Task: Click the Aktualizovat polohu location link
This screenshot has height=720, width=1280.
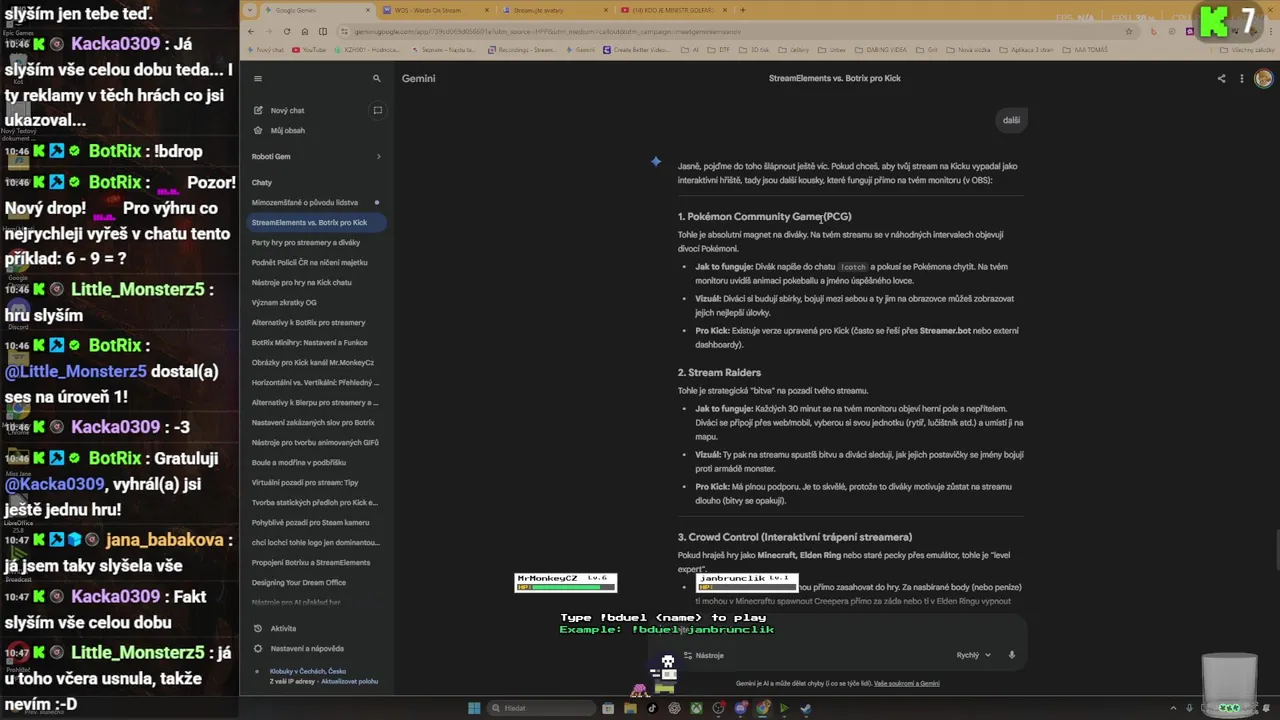Action: coord(351,681)
